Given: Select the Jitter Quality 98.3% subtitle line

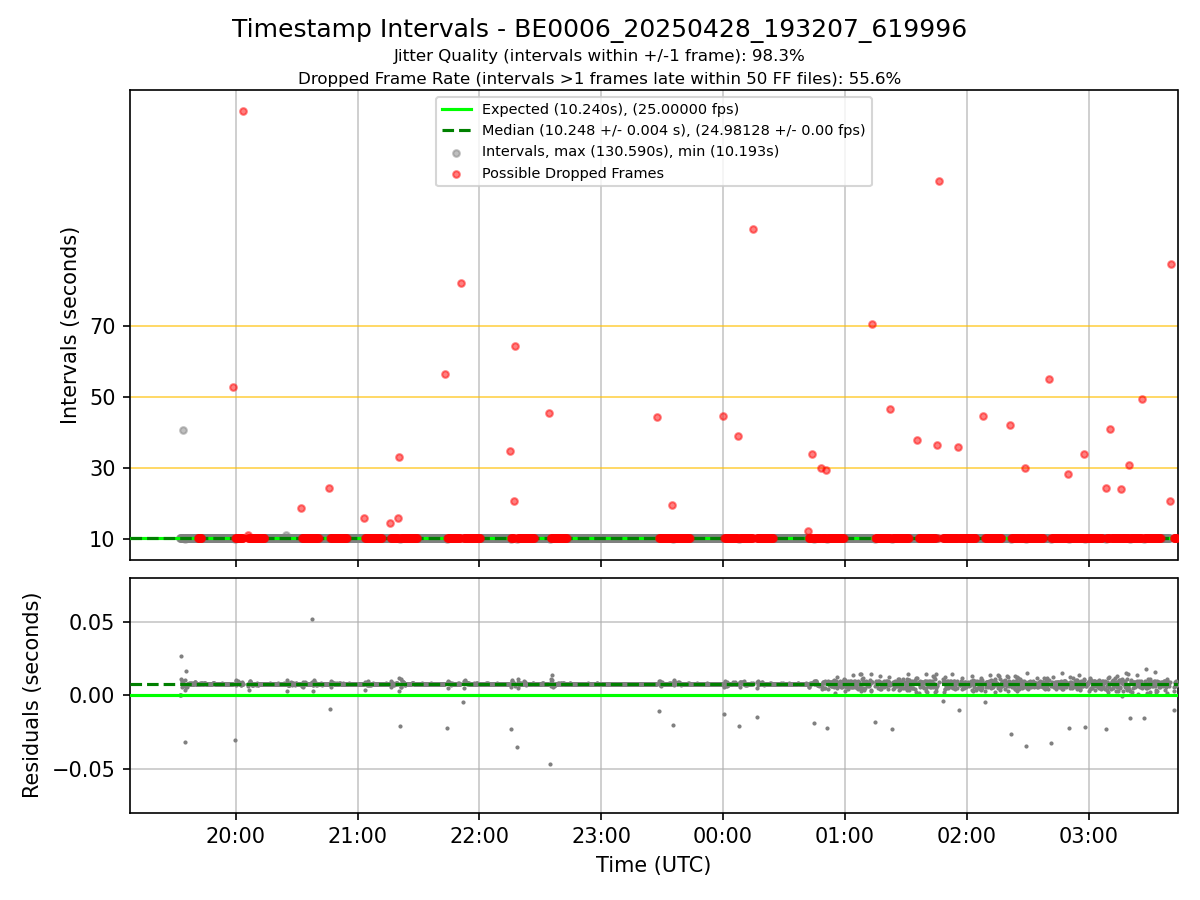Looking at the screenshot, I should tap(599, 56).
